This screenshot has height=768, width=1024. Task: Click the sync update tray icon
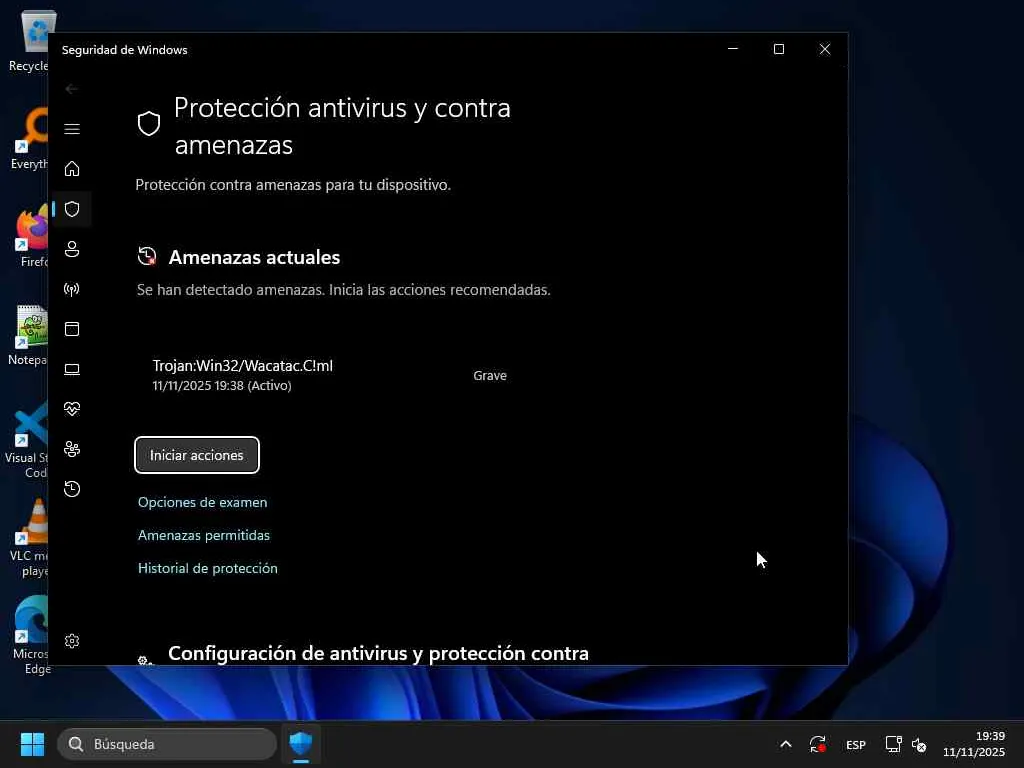[818, 744]
